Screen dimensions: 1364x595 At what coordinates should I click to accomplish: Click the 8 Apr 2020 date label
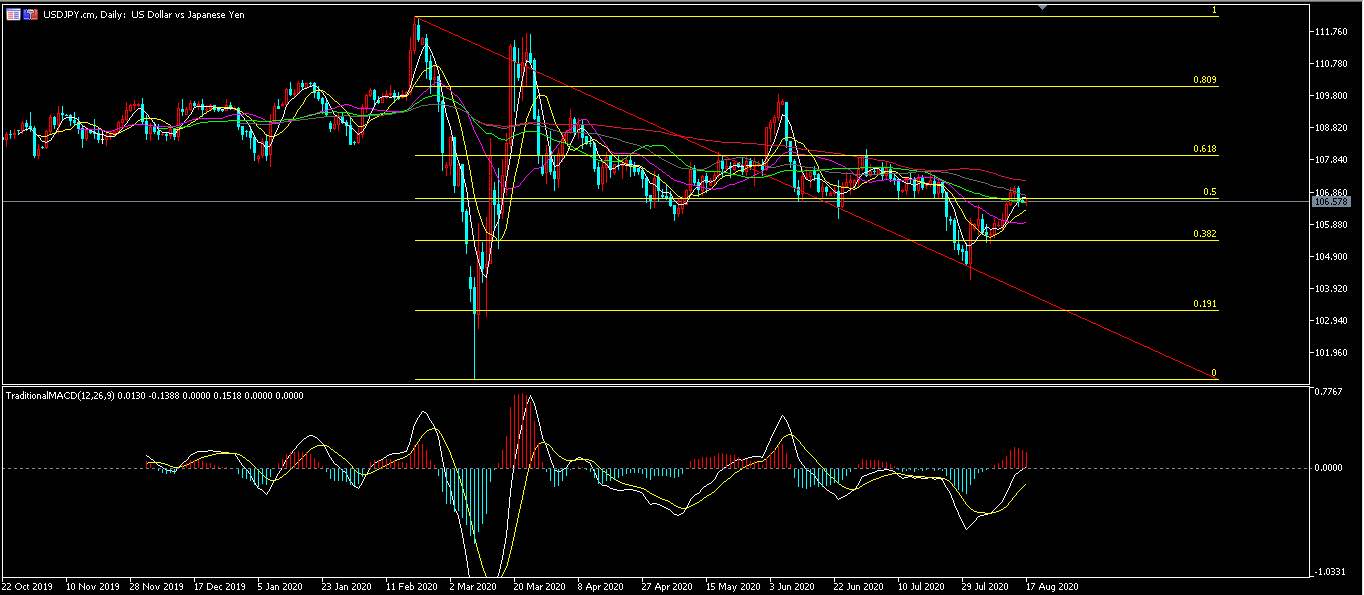[x=602, y=586]
